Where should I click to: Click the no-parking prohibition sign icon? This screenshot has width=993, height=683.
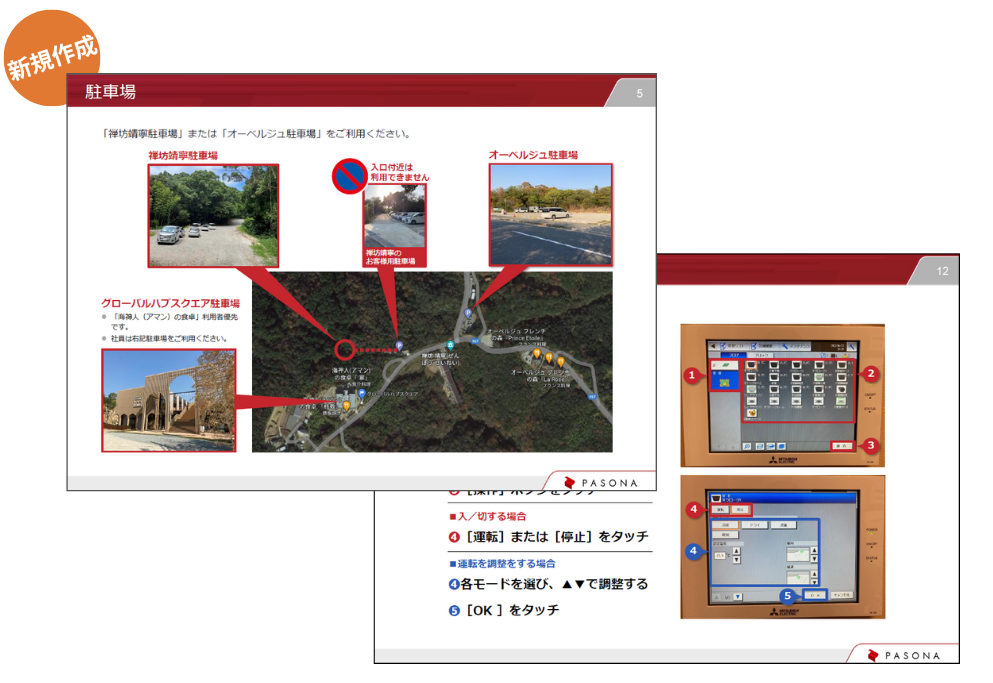tap(351, 178)
